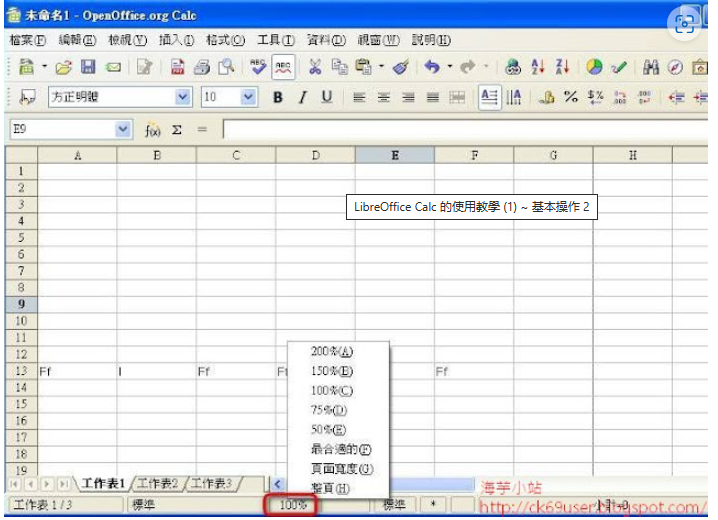Switch to the 工作表2 sheet tab
This screenshot has width=718, height=520.
158,483
